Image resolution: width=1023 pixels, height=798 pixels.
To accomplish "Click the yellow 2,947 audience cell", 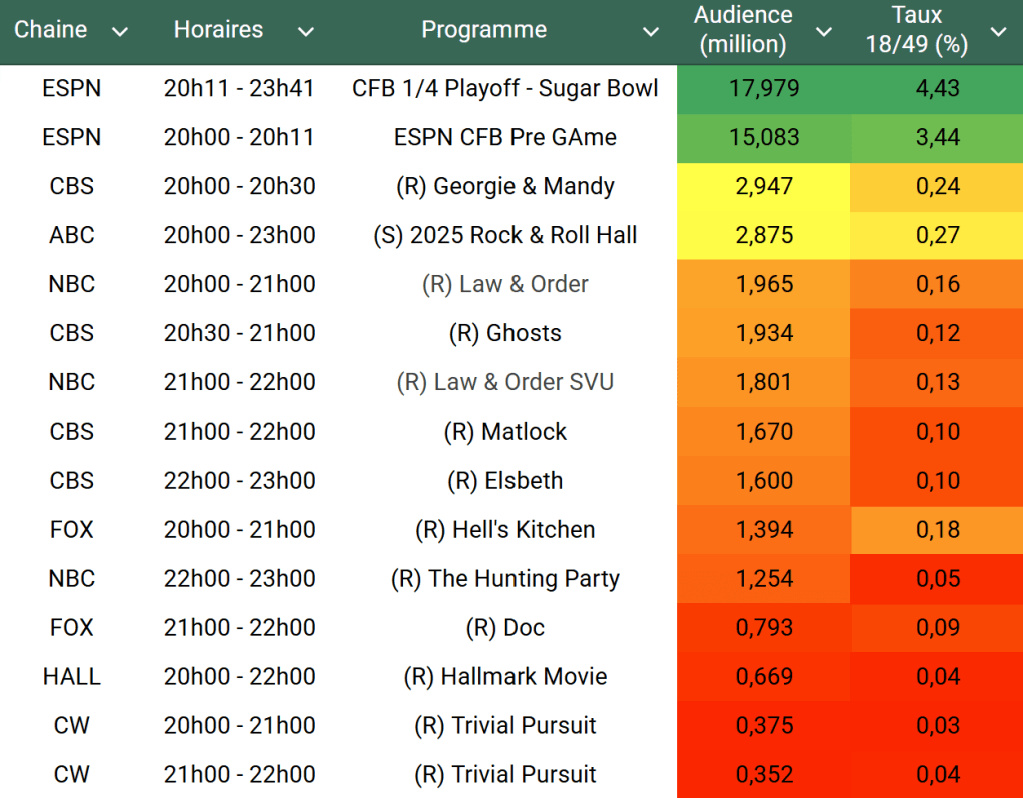I will pyautogui.click(x=765, y=186).
